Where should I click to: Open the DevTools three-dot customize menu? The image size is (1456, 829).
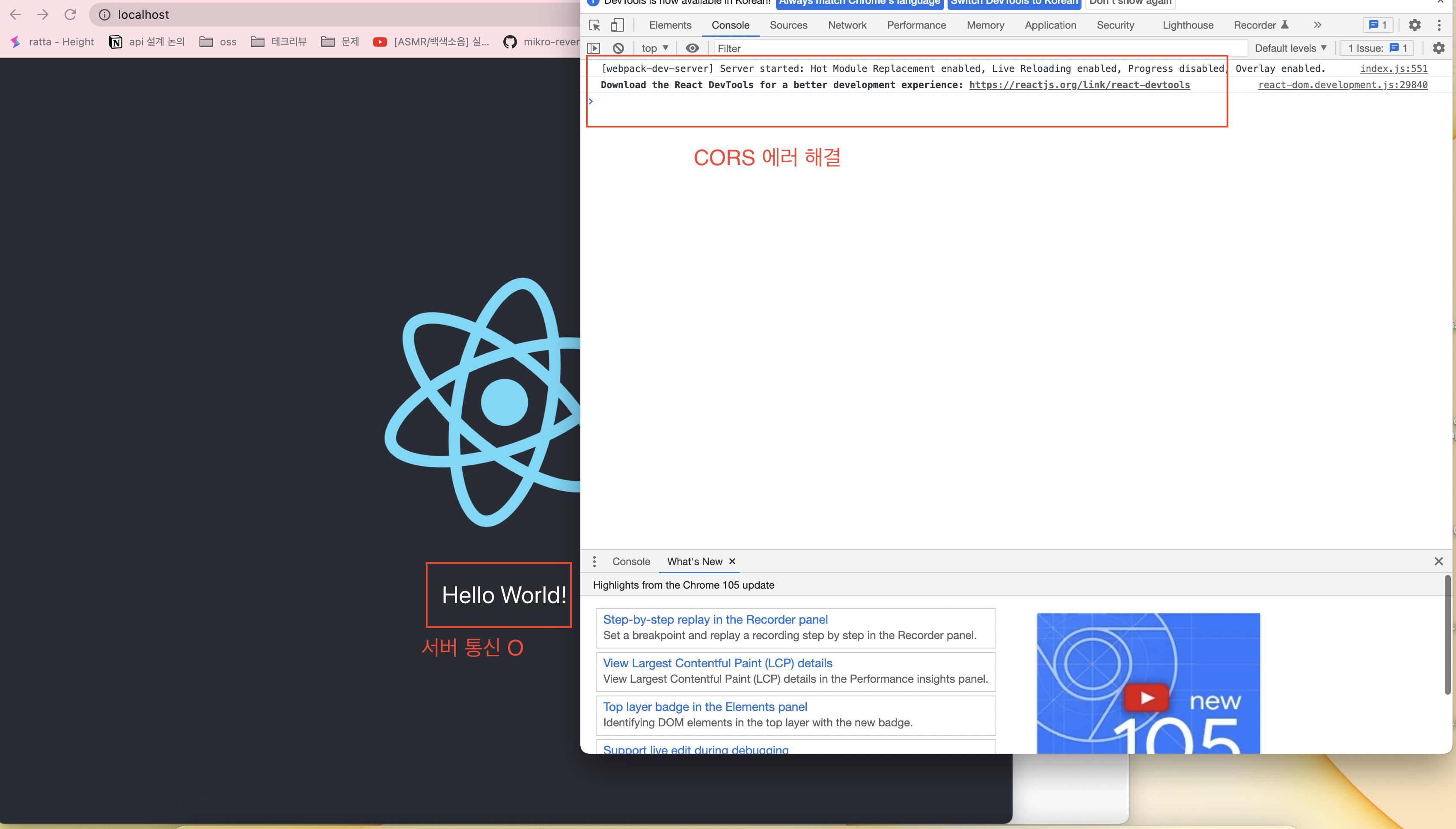[x=1439, y=25]
